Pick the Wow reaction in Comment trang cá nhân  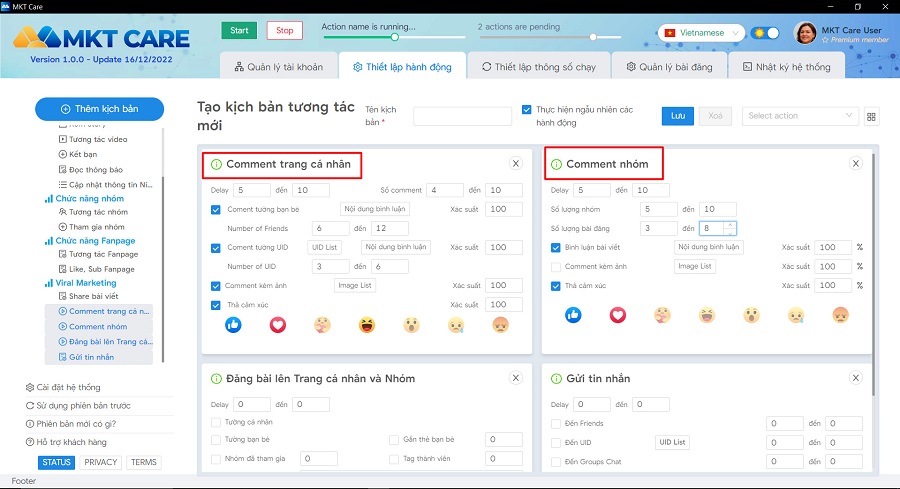pyautogui.click(x=412, y=325)
